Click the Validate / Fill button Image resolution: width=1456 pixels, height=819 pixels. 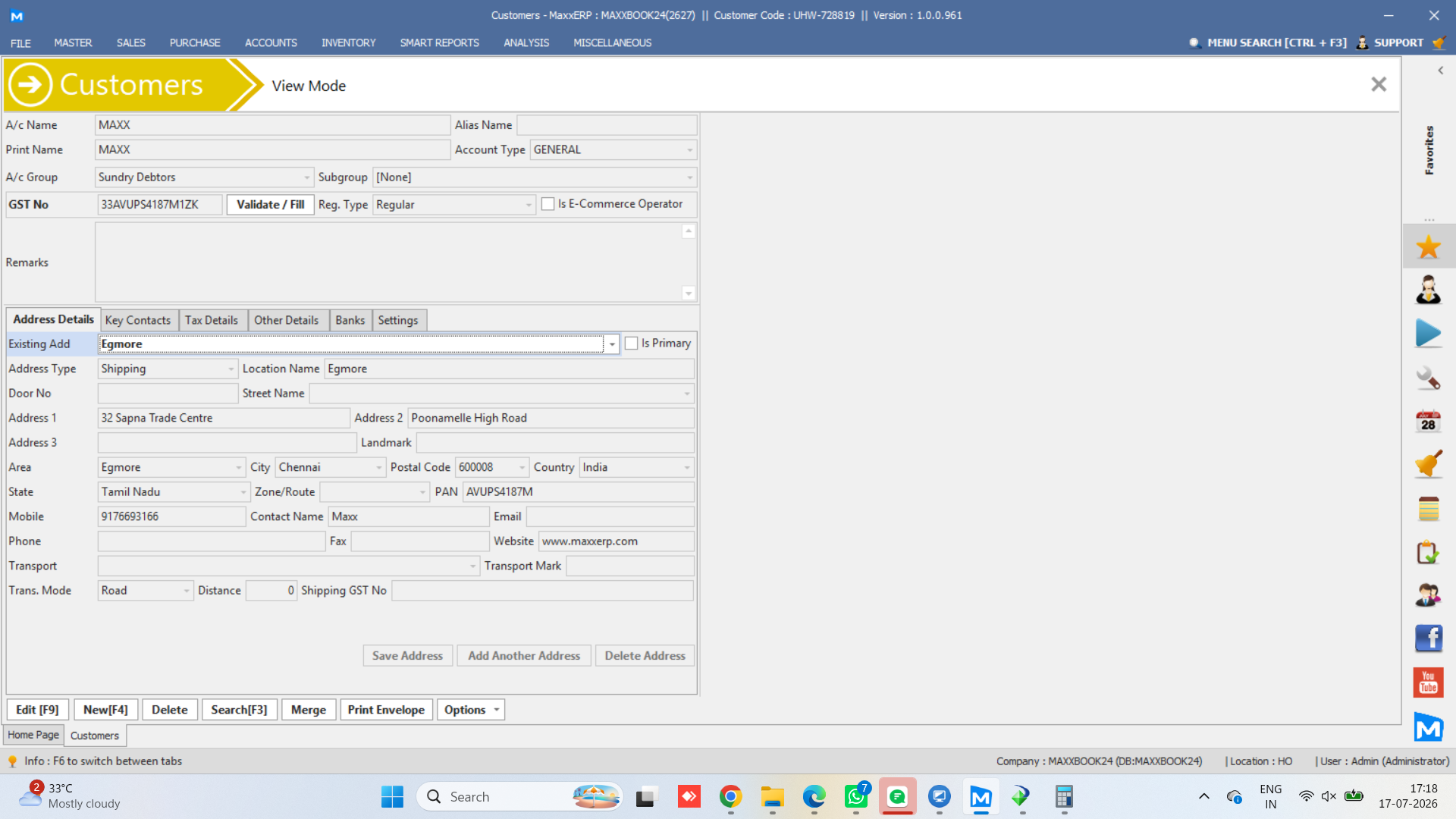click(x=270, y=205)
